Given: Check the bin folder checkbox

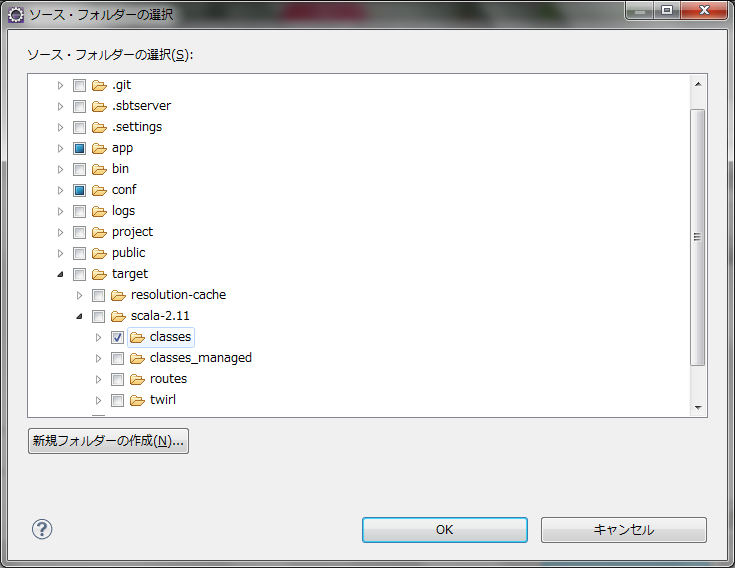Looking at the screenshot, I should tap(79, 169).
